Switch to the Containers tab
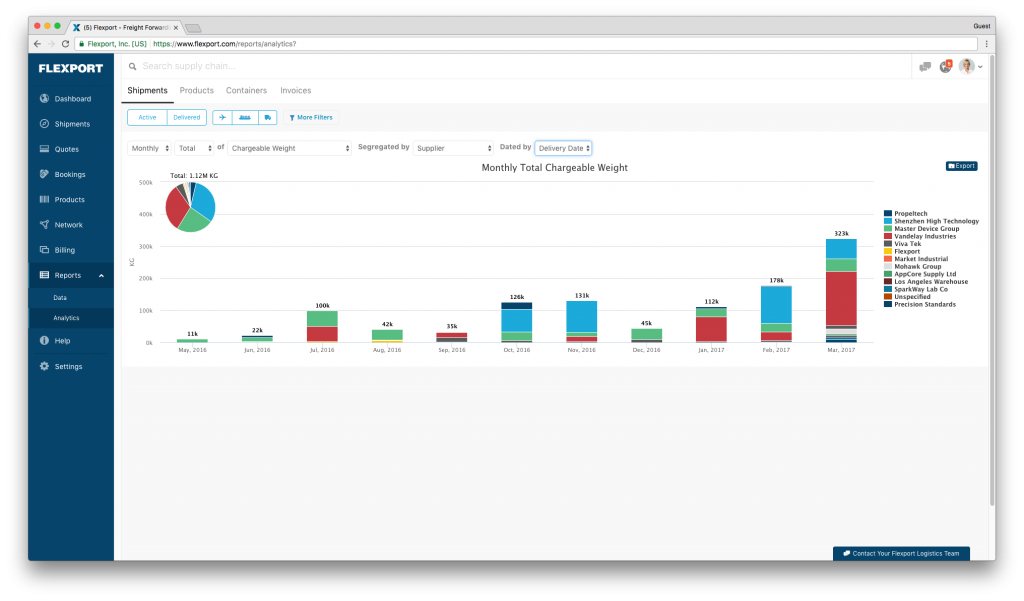The width and height of the screenshot is (1024, 601). 246,91
